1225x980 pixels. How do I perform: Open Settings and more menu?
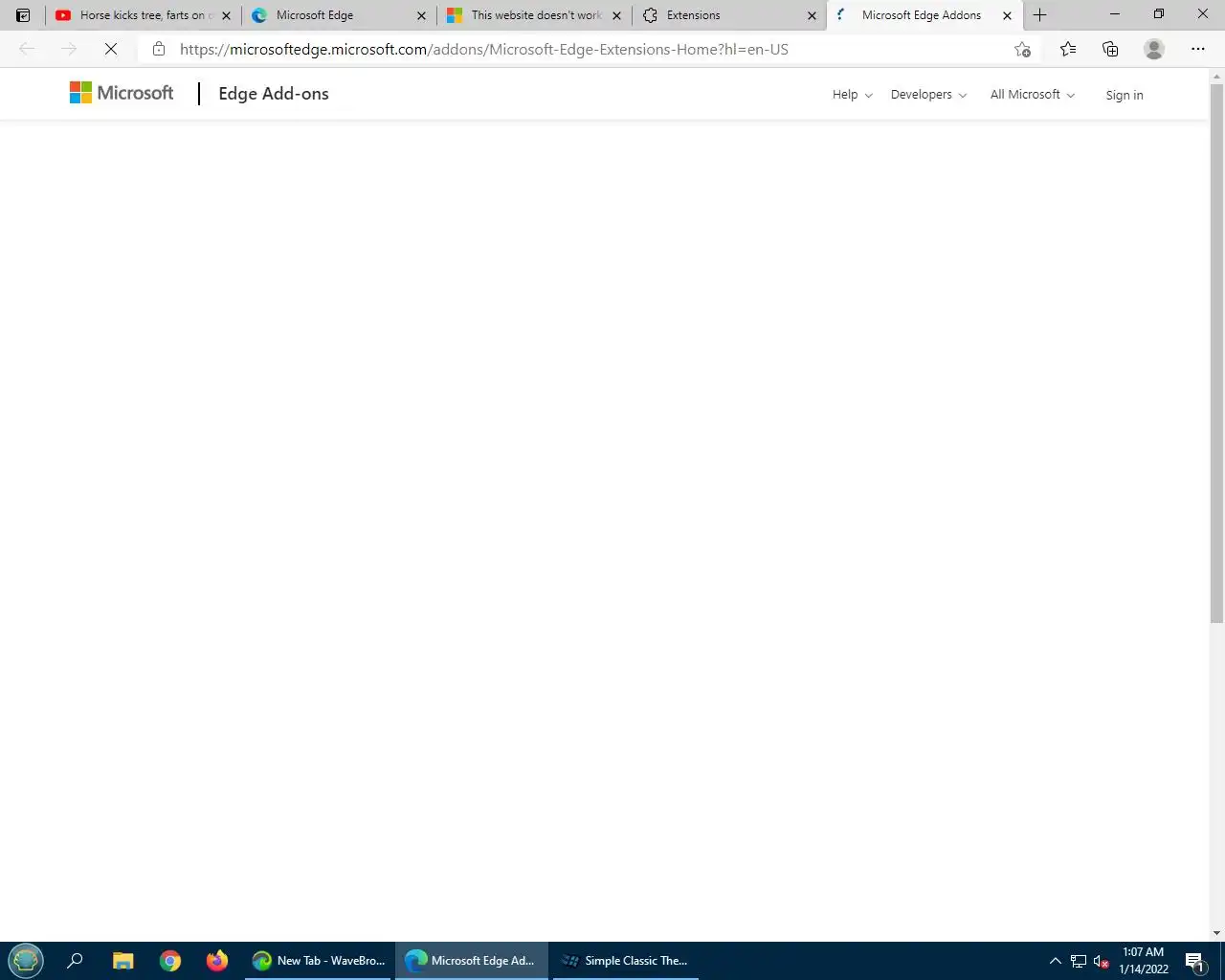click(1198, 49)
